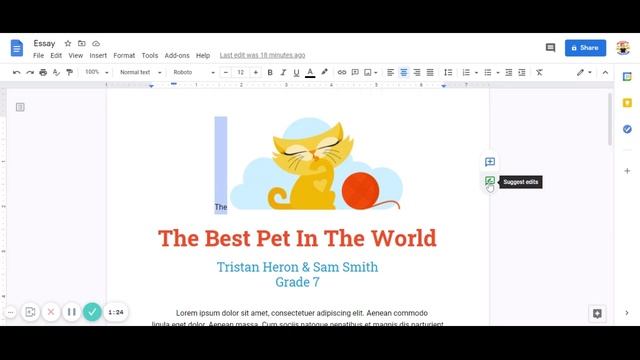The width and height of the screenshot is (640, 360).
Task: Open the highlight color picker
Action: pyautogui.click(x=324, y=72)
